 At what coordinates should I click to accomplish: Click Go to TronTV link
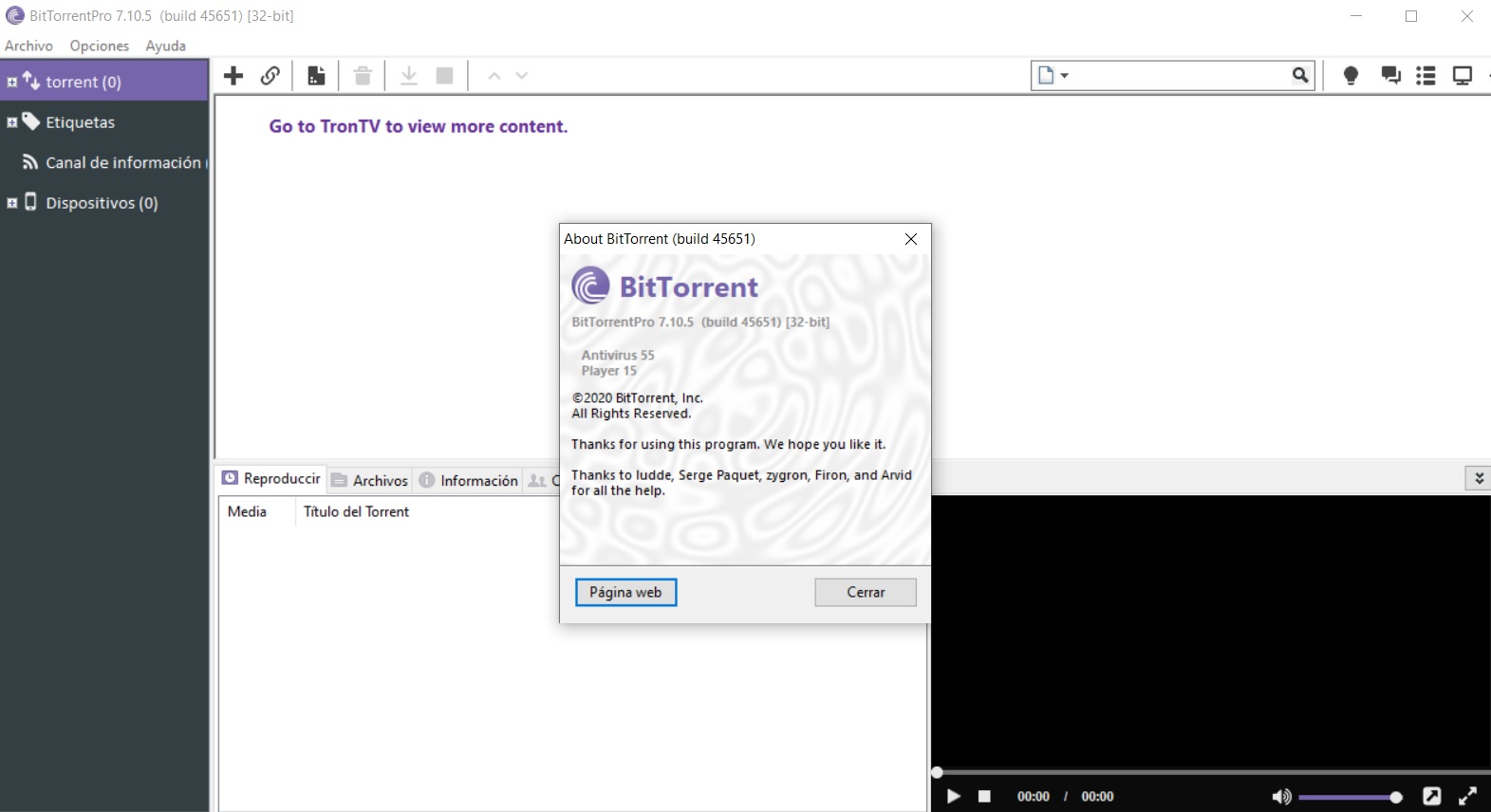pyautogui.click(x=419, y=126)
